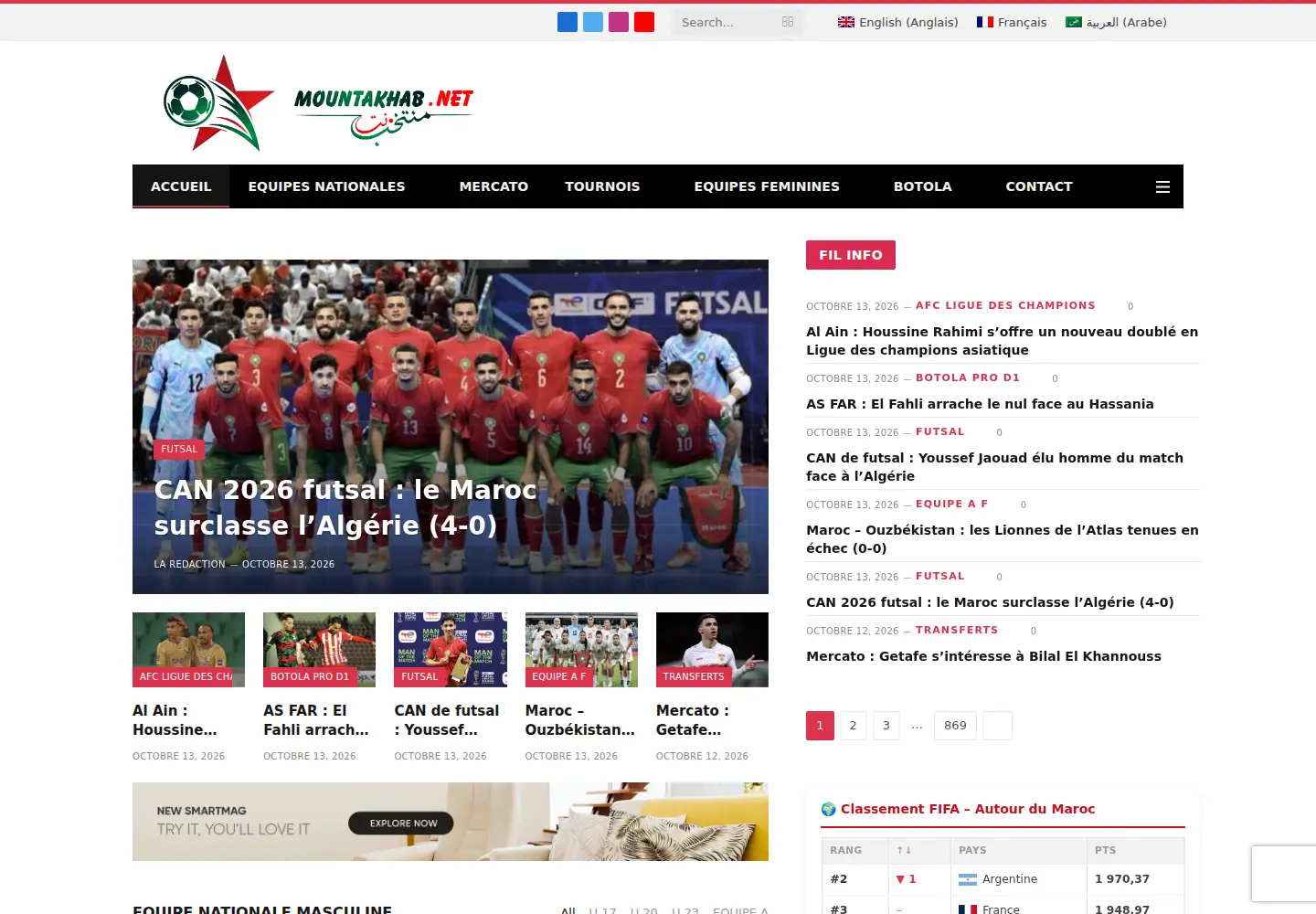Switch language to English (Anglais)
Image resolution: width=1316 pixels, height=914 pixels.
point(898,22)
